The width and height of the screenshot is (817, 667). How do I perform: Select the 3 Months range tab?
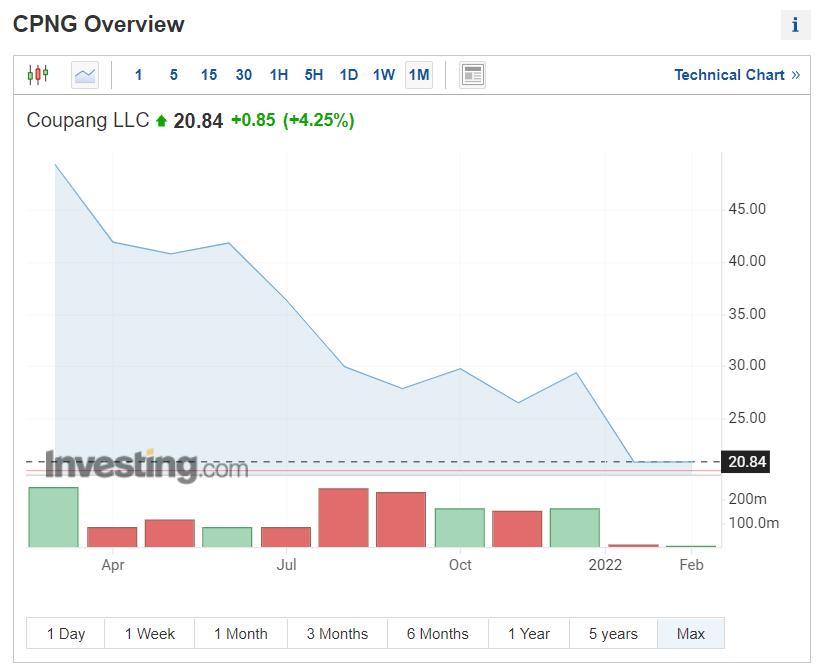[x=337, y=634]
